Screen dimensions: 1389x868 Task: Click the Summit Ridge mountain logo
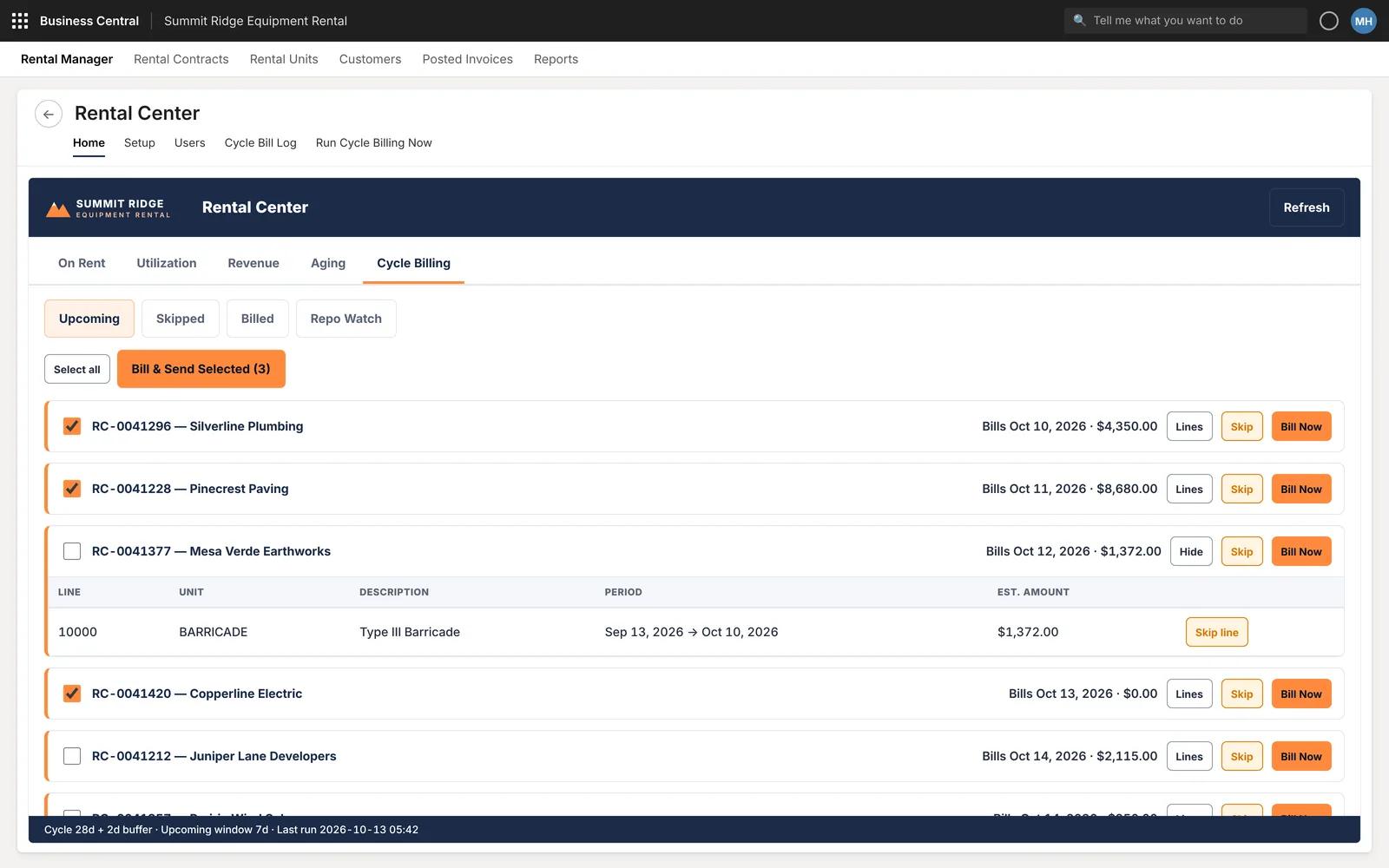pos(58,209)
